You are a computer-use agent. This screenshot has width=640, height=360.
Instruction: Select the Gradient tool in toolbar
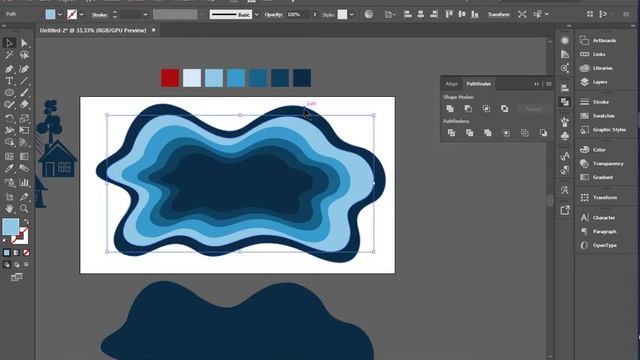click(x=24, y=156)
